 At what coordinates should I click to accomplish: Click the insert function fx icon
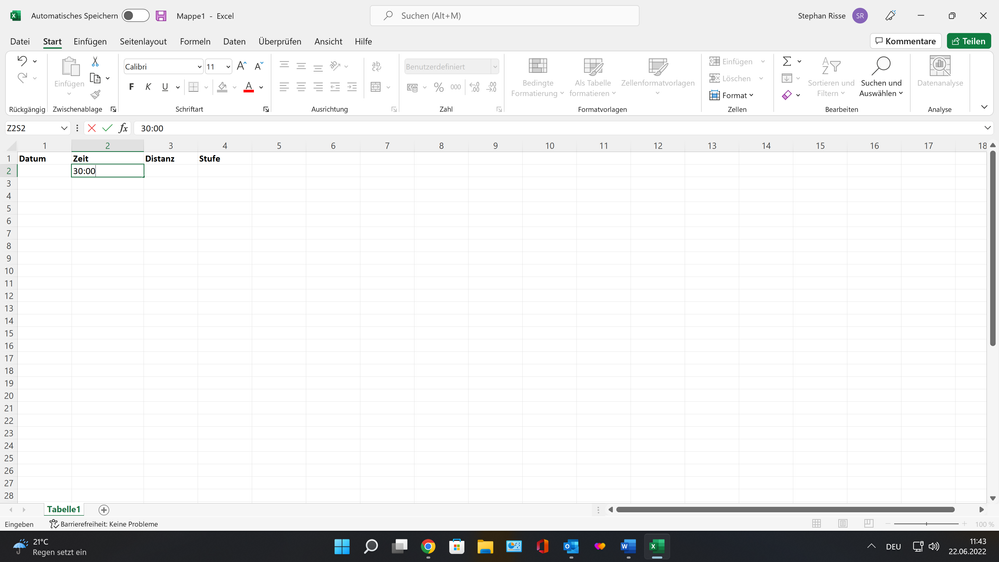tap(123, 128)
